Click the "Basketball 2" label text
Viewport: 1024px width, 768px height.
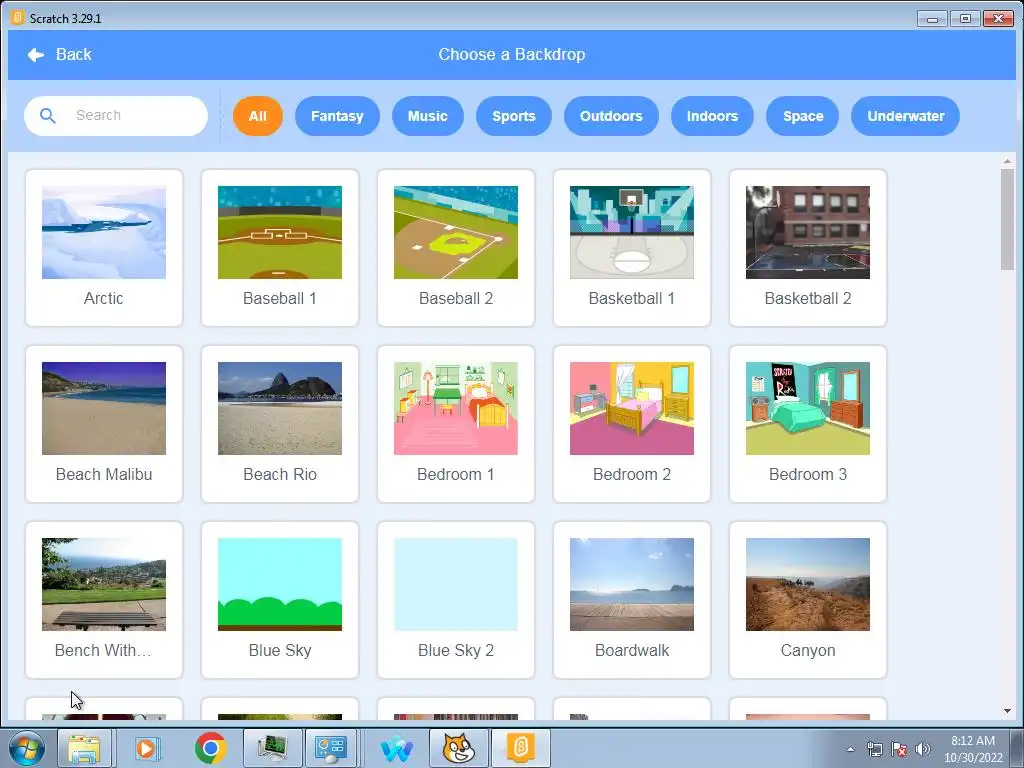point(808,298)
